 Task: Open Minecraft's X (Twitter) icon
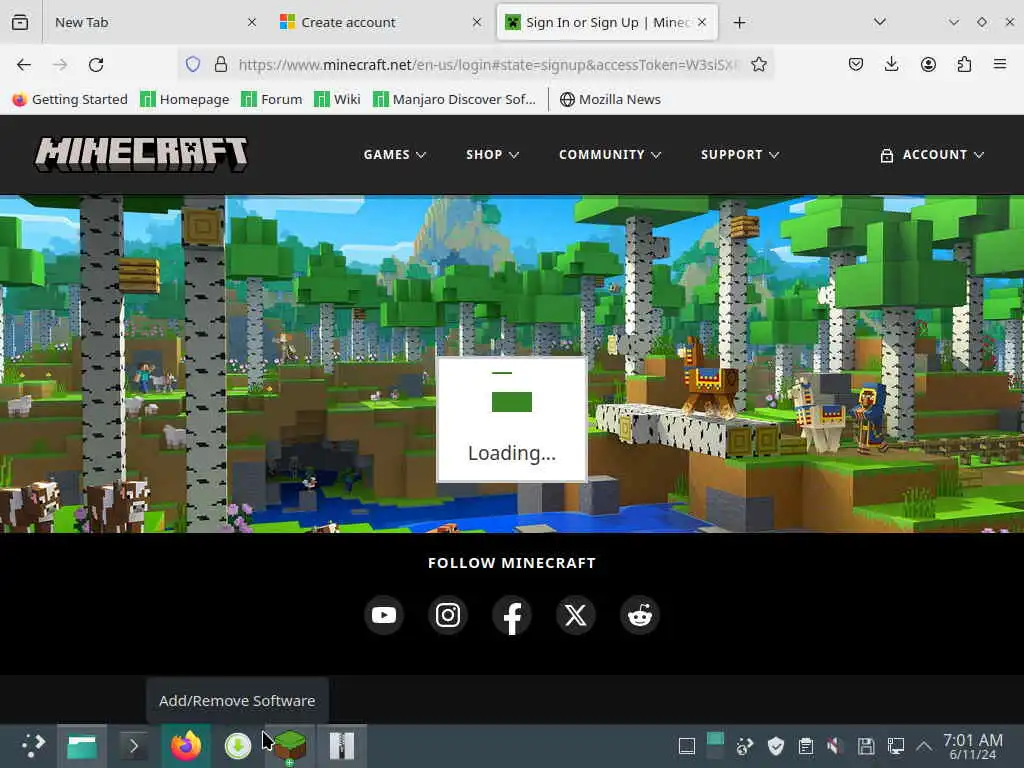click(x=575, y=615)
